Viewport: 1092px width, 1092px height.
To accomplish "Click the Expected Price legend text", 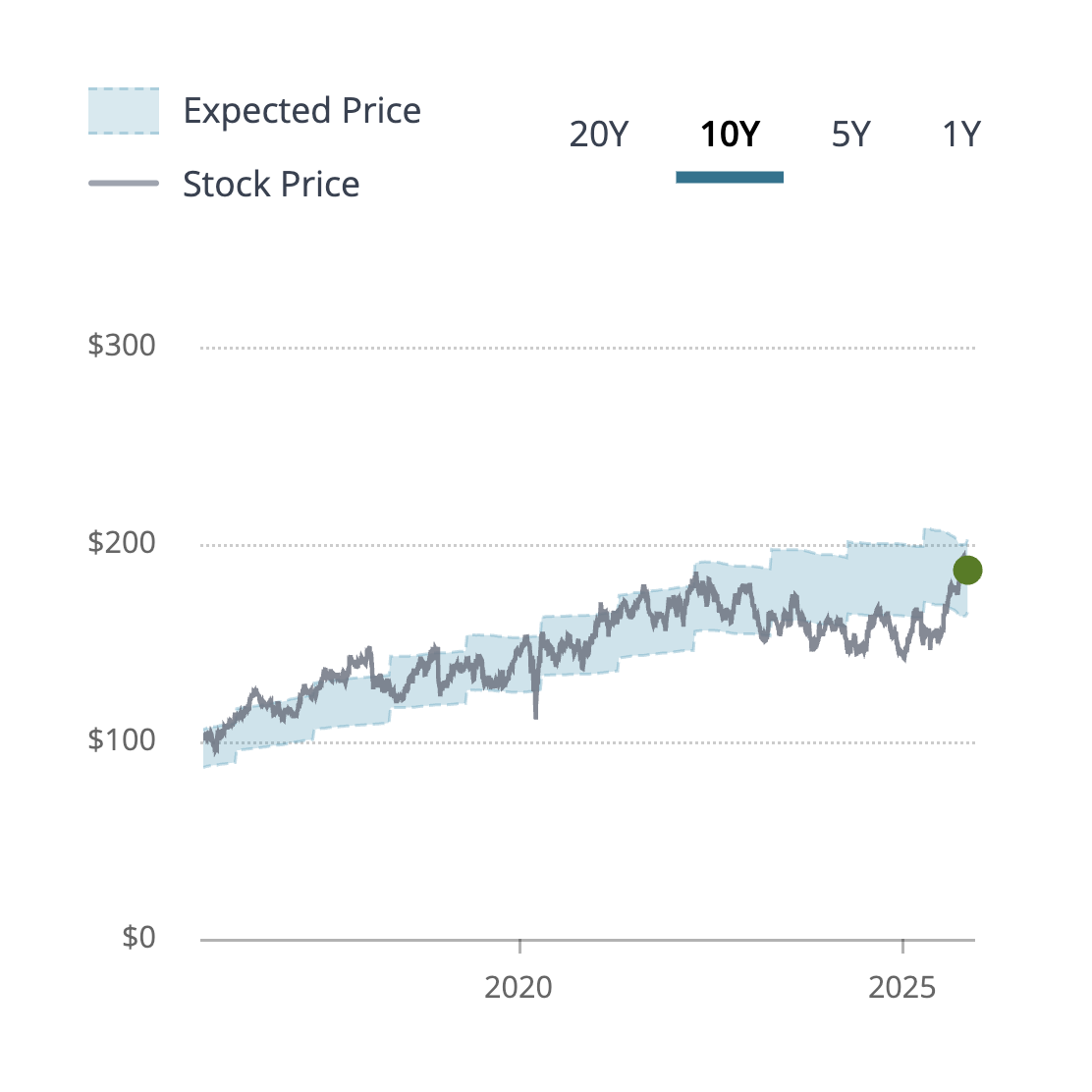I will (x=302, y=110).
